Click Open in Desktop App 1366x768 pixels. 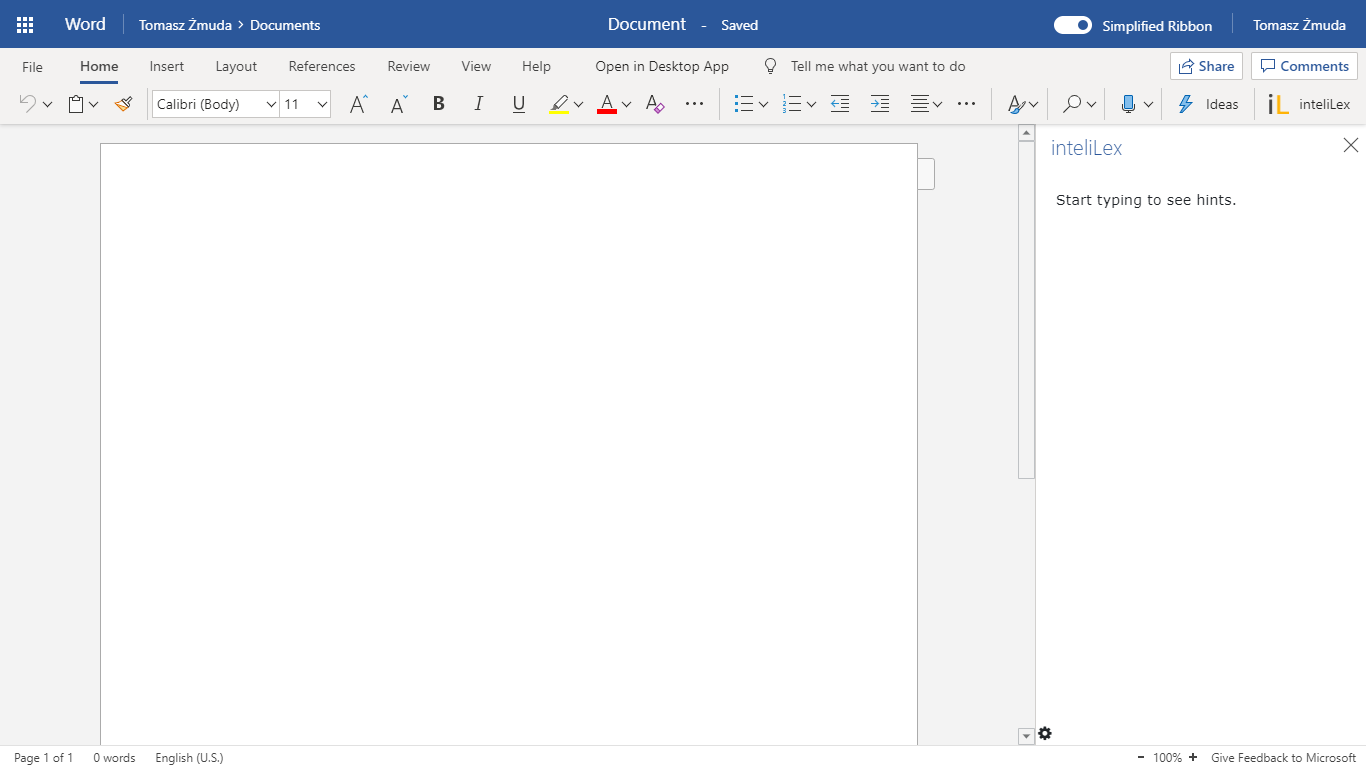[x=662, y=66]
